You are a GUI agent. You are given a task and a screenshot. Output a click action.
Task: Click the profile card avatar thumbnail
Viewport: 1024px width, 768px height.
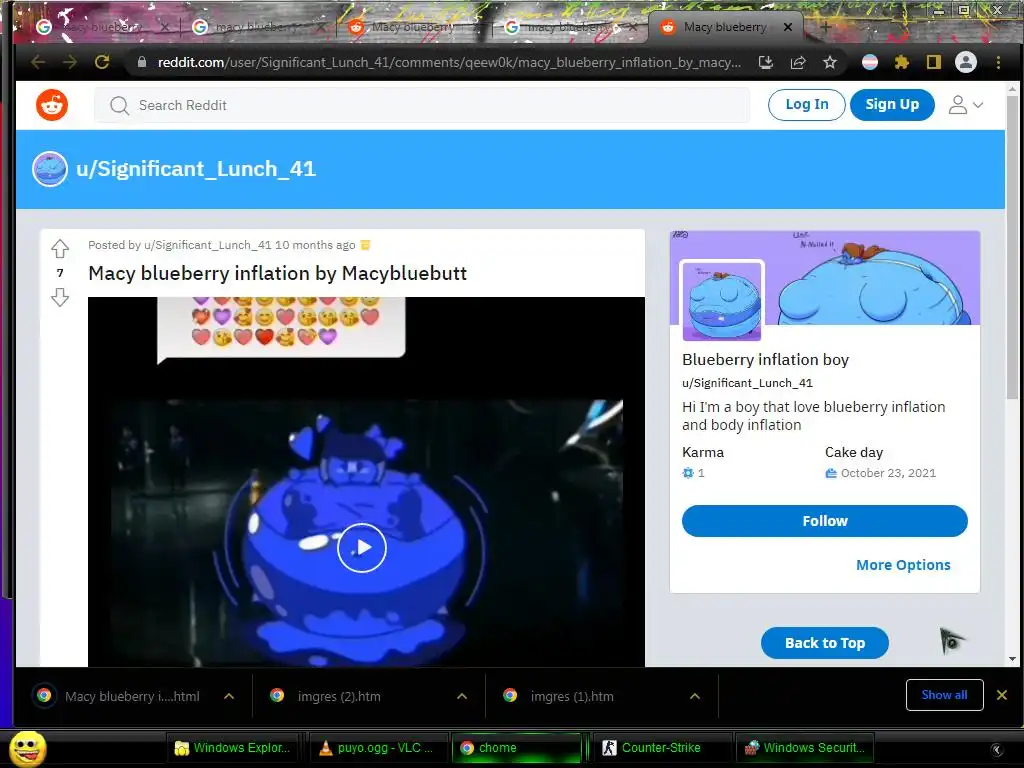pos(722,300)
